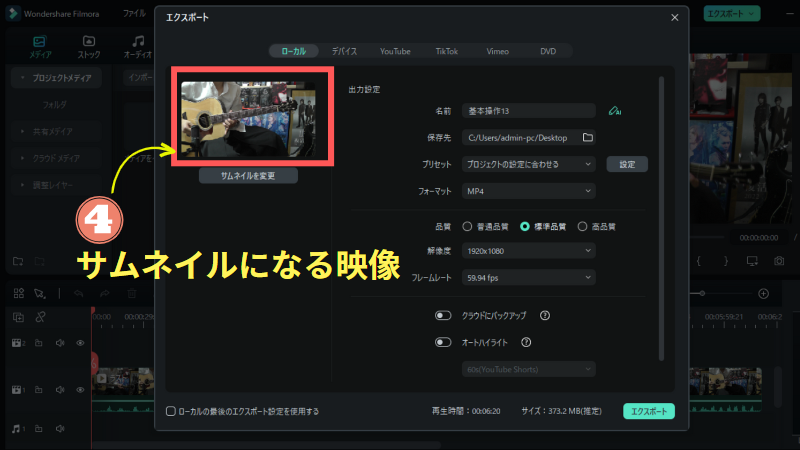Image resolution: width=800 pixels, height=450 pixels.
Task: Open the MP4 format dropdown
Action: tap(529, 191)
